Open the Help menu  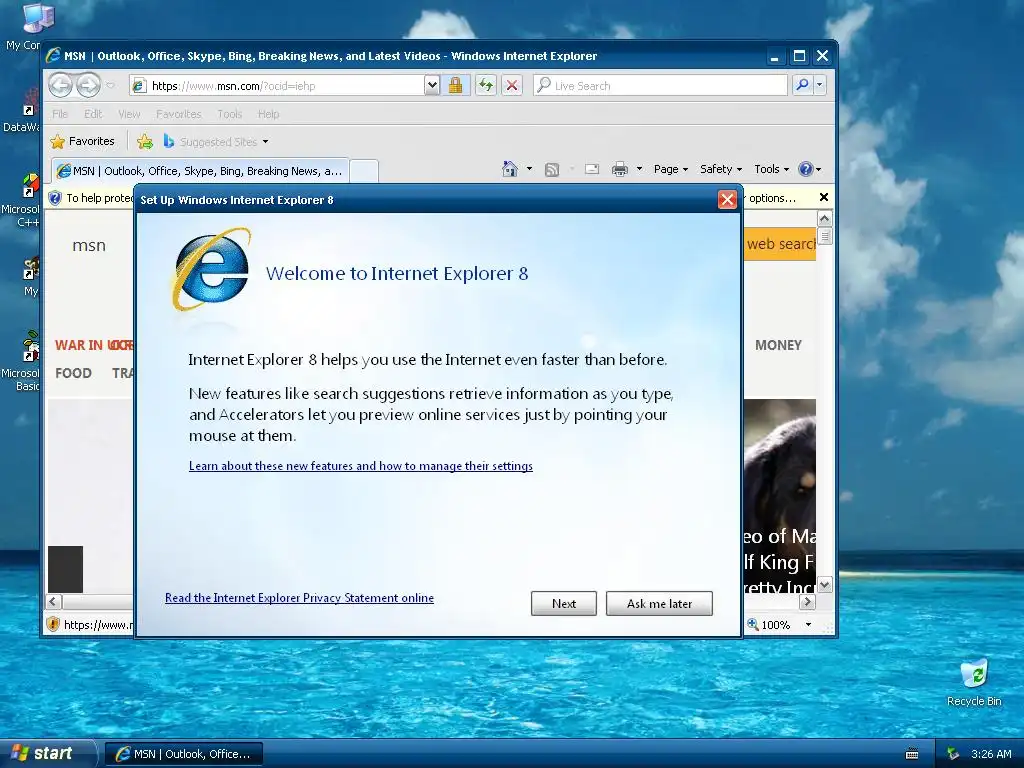(268, 114)
